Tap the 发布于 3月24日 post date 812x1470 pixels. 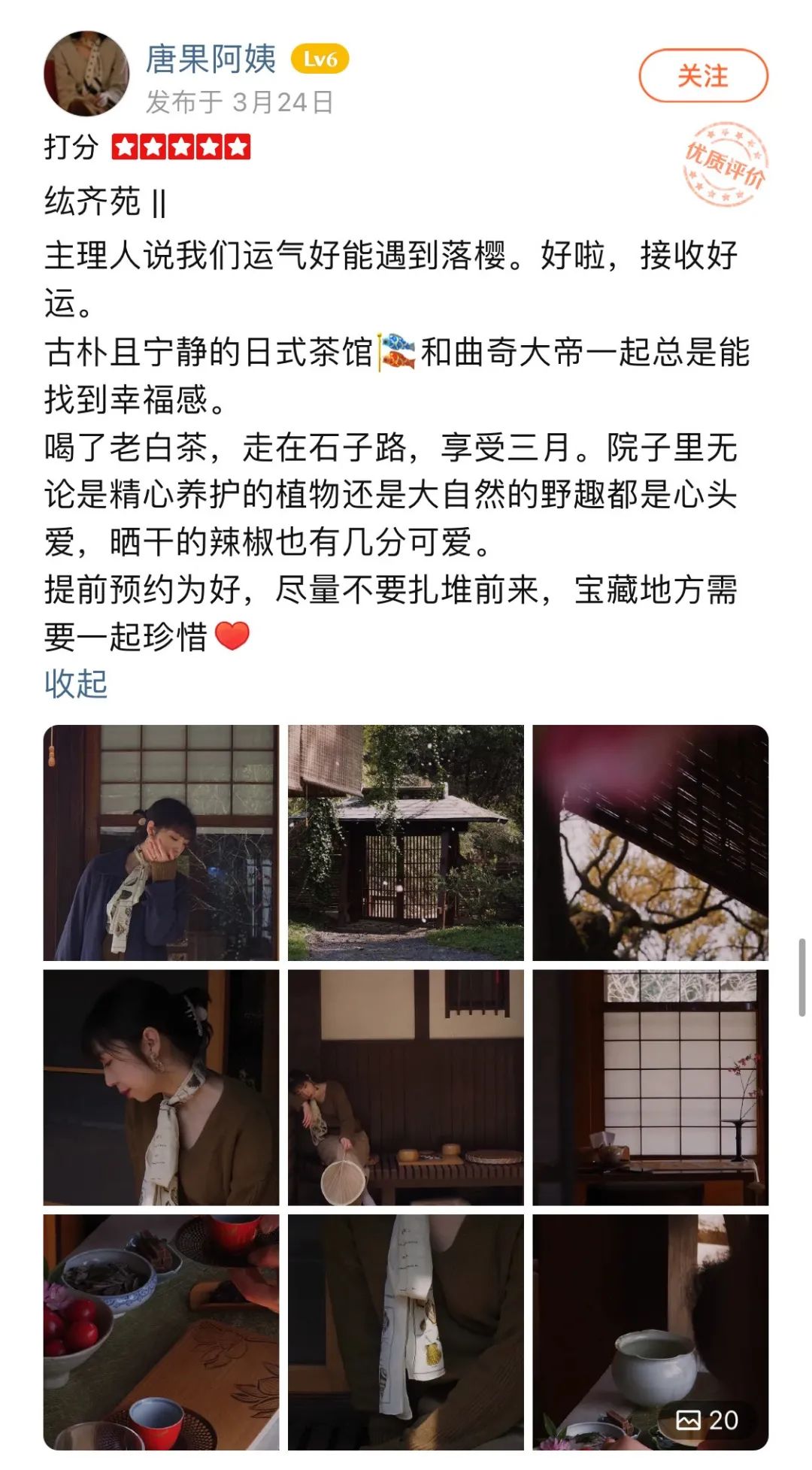(x=239, y=102)
